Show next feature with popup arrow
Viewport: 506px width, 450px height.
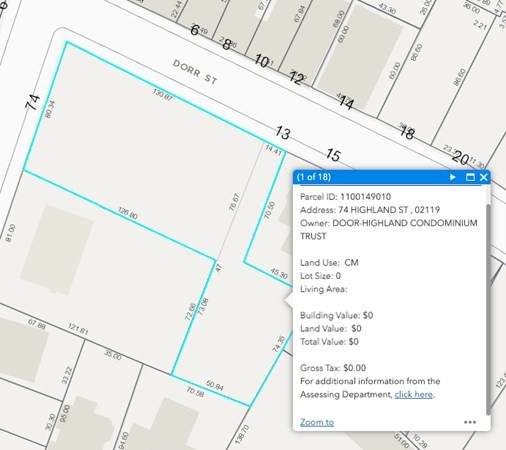[x=452, y=177]
